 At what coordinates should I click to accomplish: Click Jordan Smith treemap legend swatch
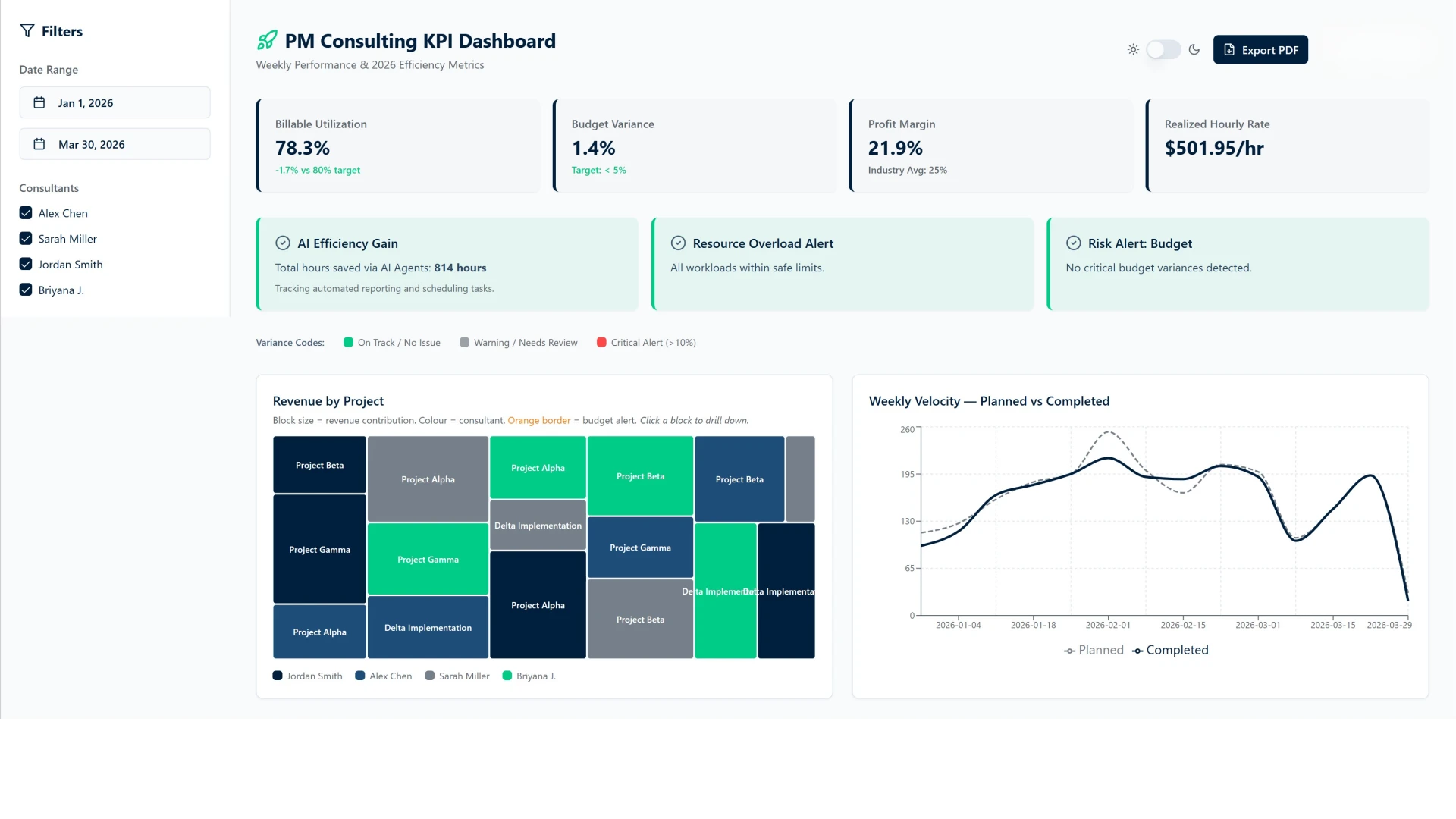pyautogui.click(x=278, y=676)
